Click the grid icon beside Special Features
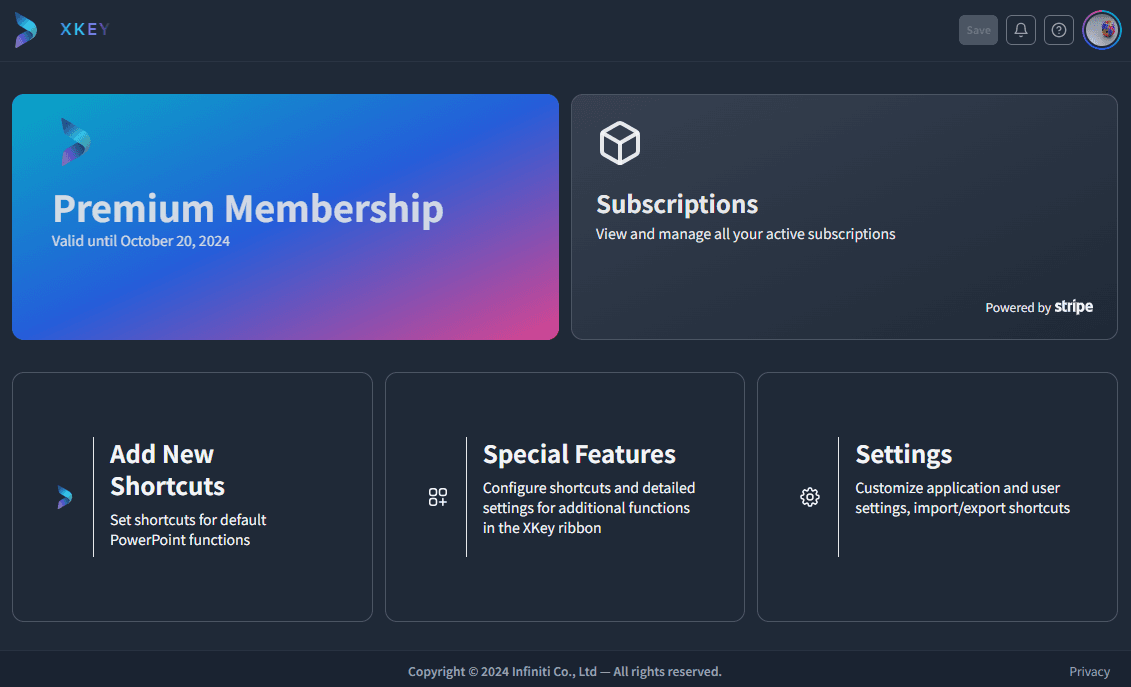Screen dimensions: 1131x687 click(437, 496)
